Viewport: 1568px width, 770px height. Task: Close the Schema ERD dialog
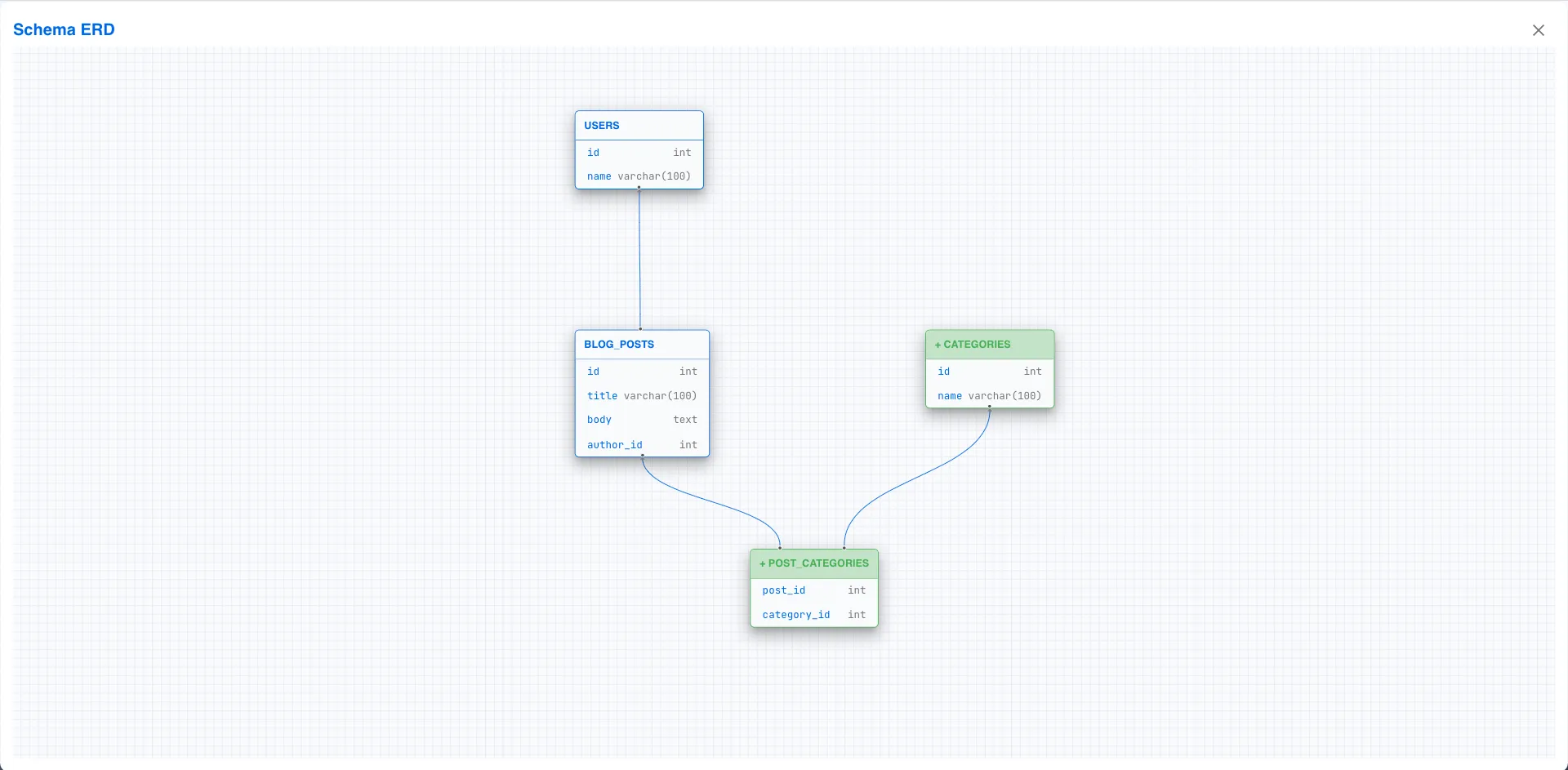point(1538,30)
